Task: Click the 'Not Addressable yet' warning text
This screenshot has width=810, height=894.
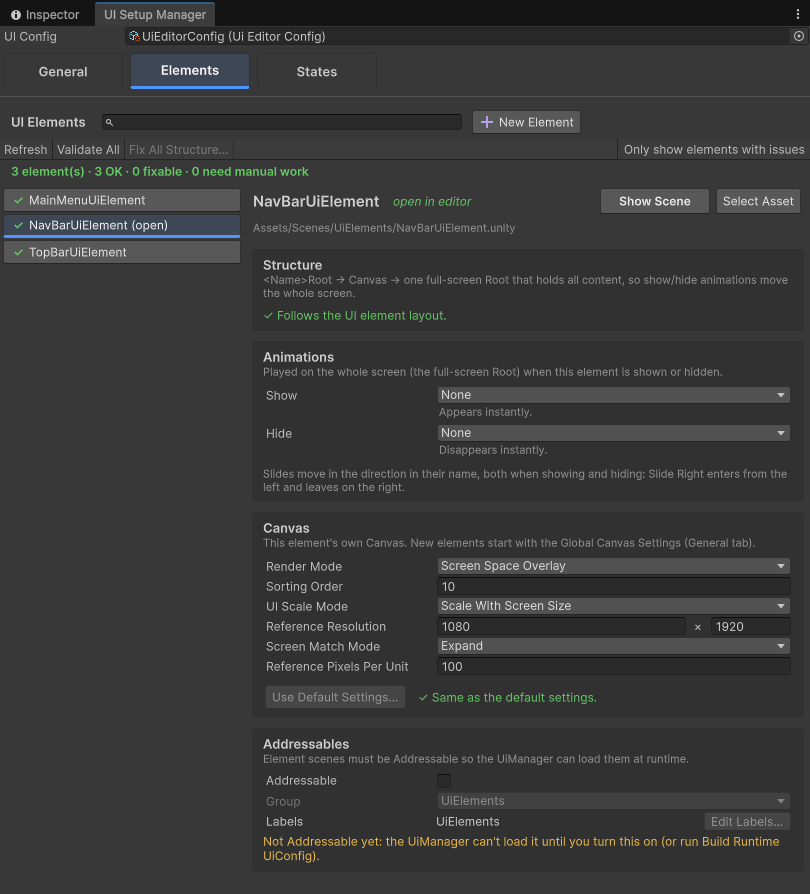Action: coord(521,849)
